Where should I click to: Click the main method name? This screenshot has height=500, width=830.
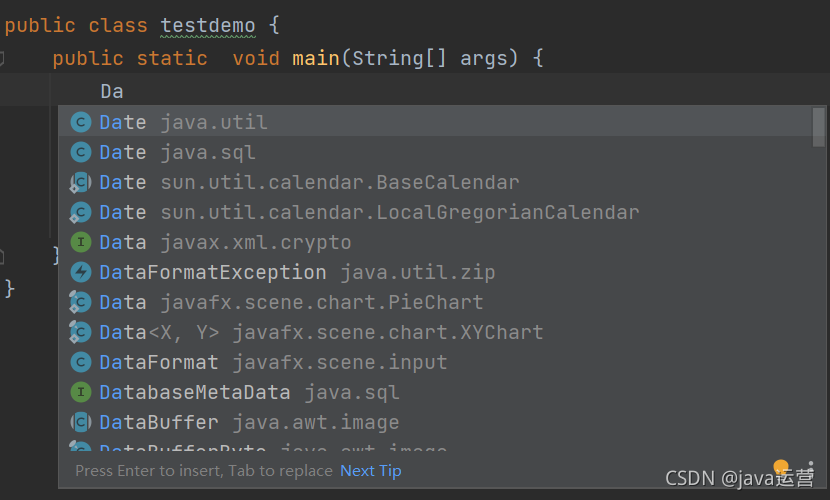[x=316, y=58]
